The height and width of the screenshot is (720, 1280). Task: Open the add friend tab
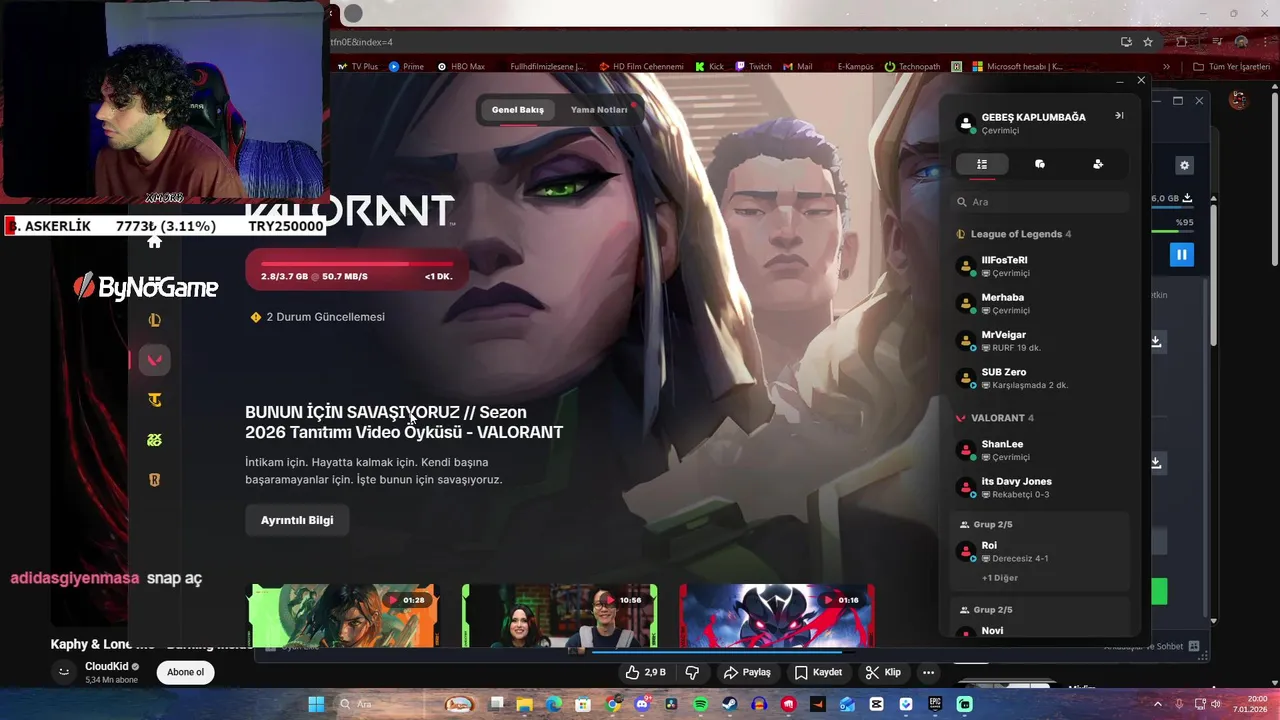[x=1098, y=164]
